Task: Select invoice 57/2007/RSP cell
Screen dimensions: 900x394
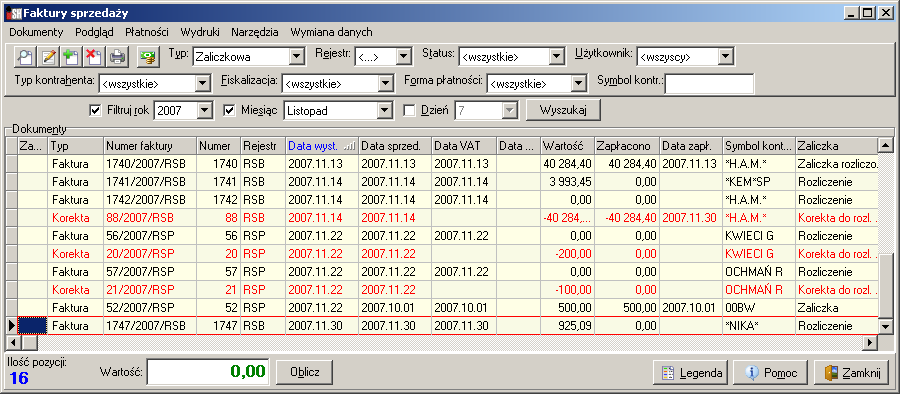Action: click(x=150, y=271)
